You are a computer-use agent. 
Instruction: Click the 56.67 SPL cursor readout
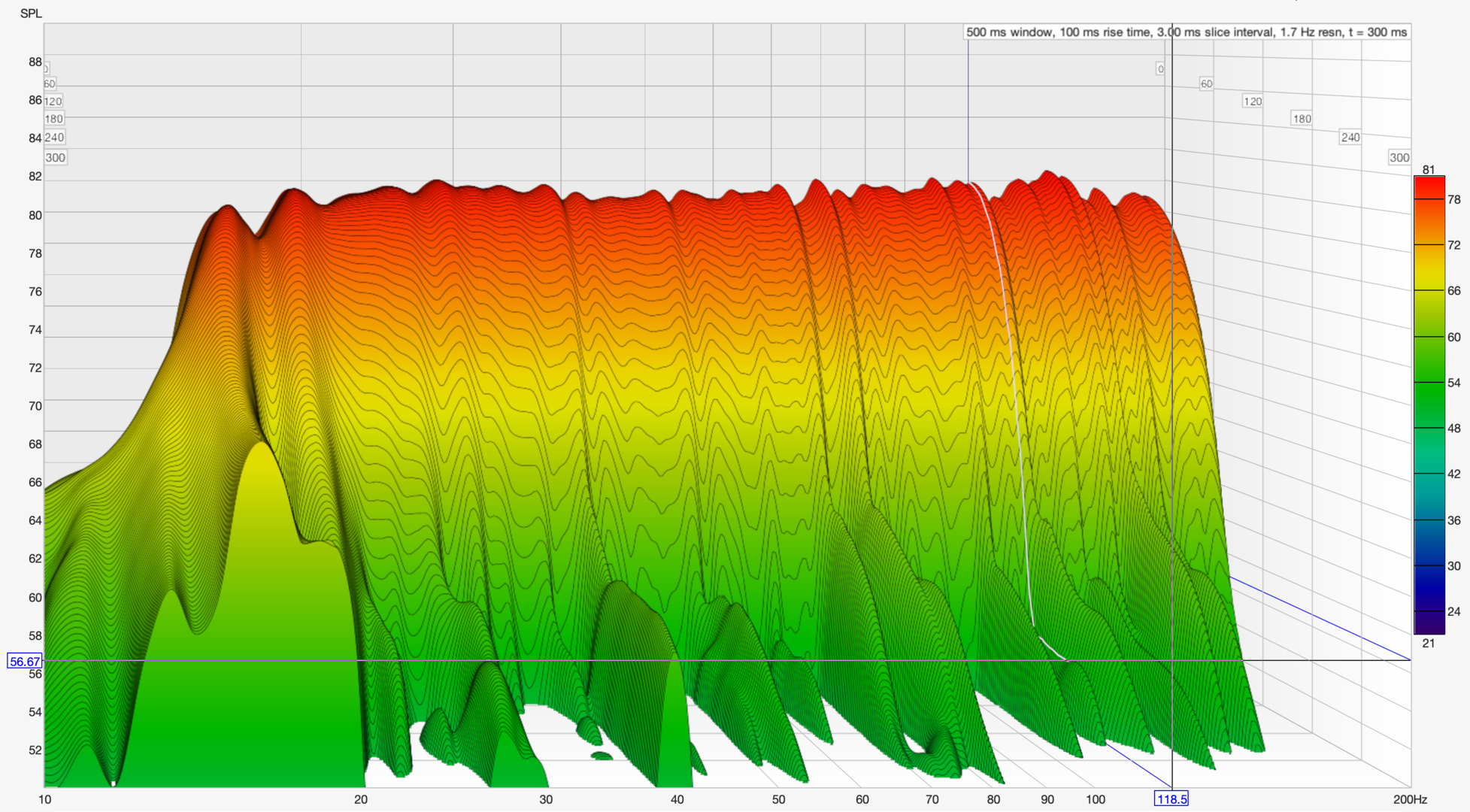[24, 662]
